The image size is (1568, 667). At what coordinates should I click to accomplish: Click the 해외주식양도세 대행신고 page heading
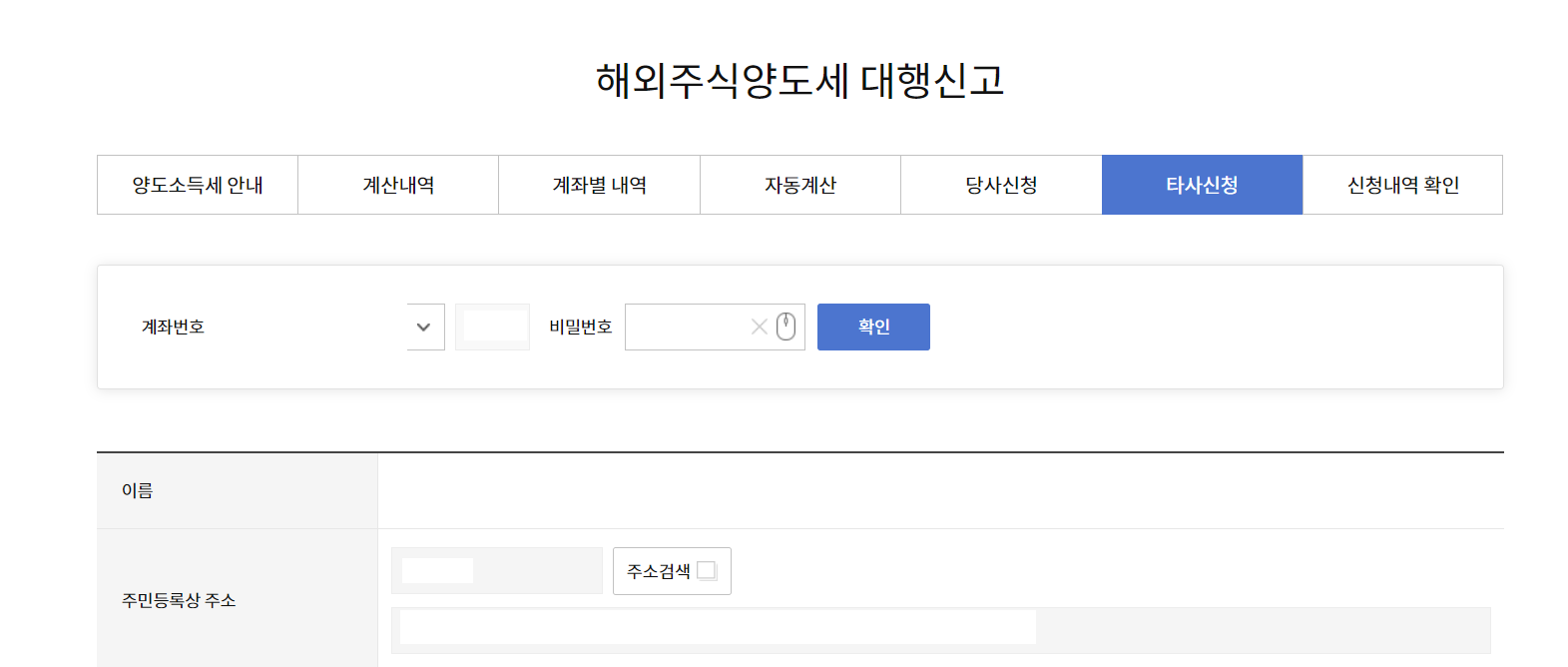[799, 81]
